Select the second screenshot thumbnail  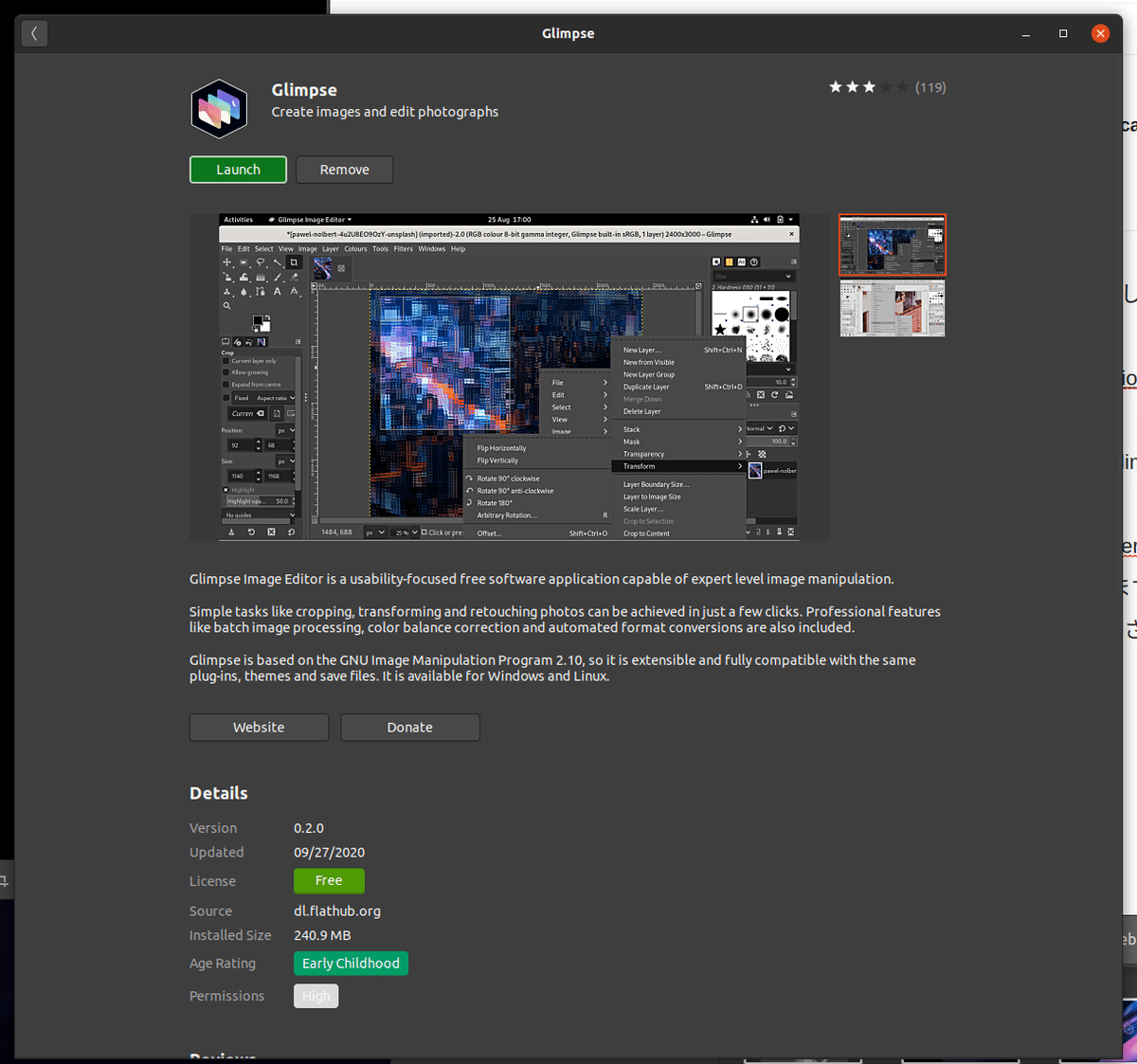[x=891, y=308]
